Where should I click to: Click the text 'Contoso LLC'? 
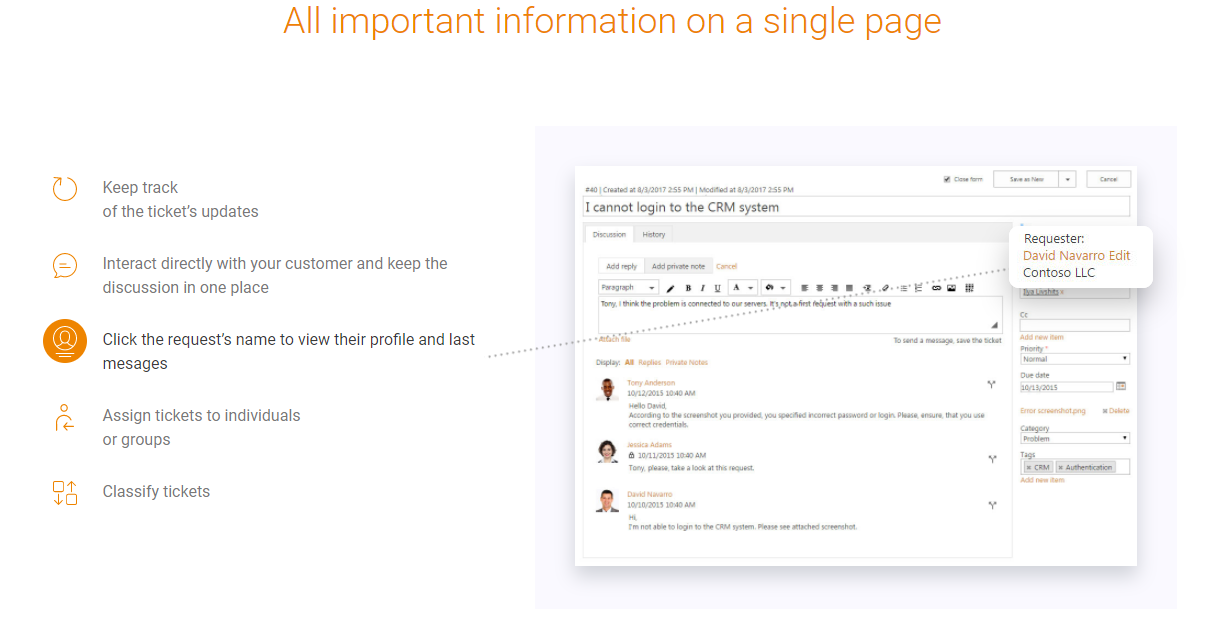click(1059, 272)
